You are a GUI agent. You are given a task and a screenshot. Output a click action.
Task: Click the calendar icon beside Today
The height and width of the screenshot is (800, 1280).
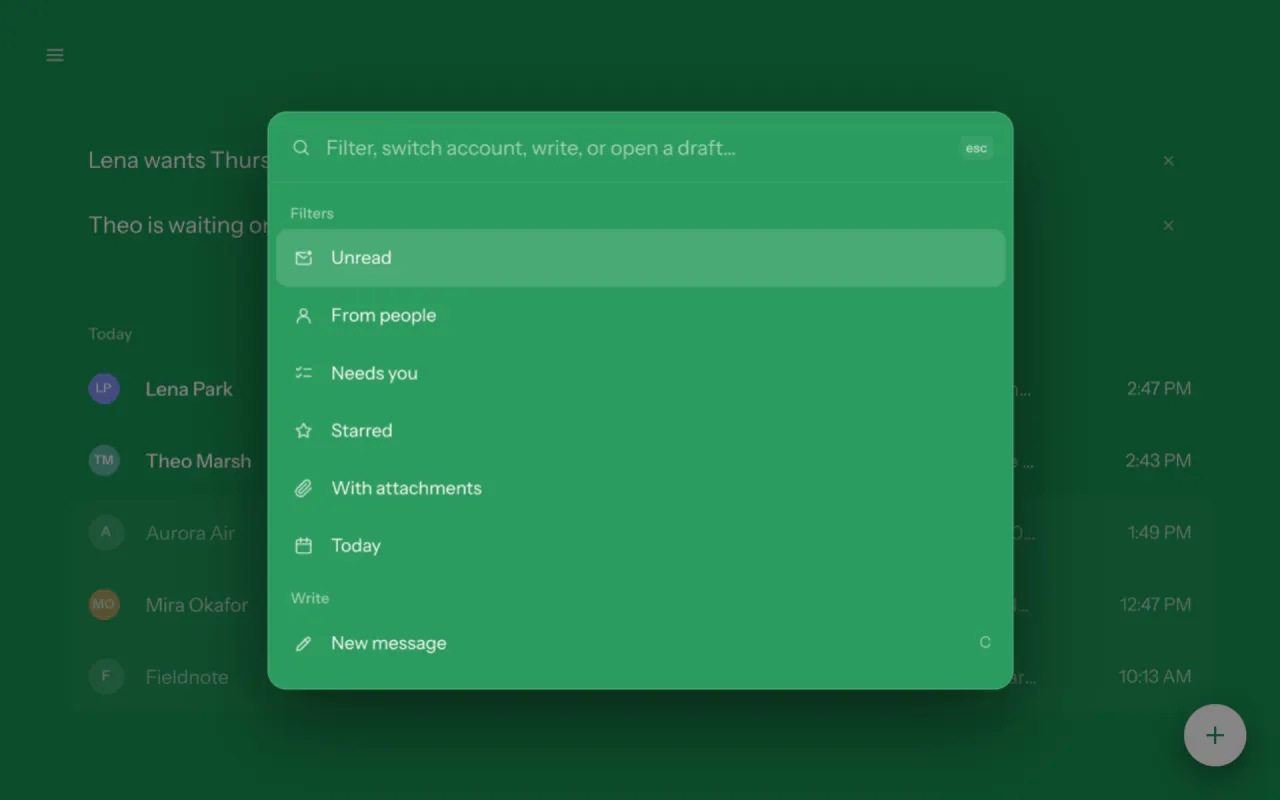pos(304,545)
